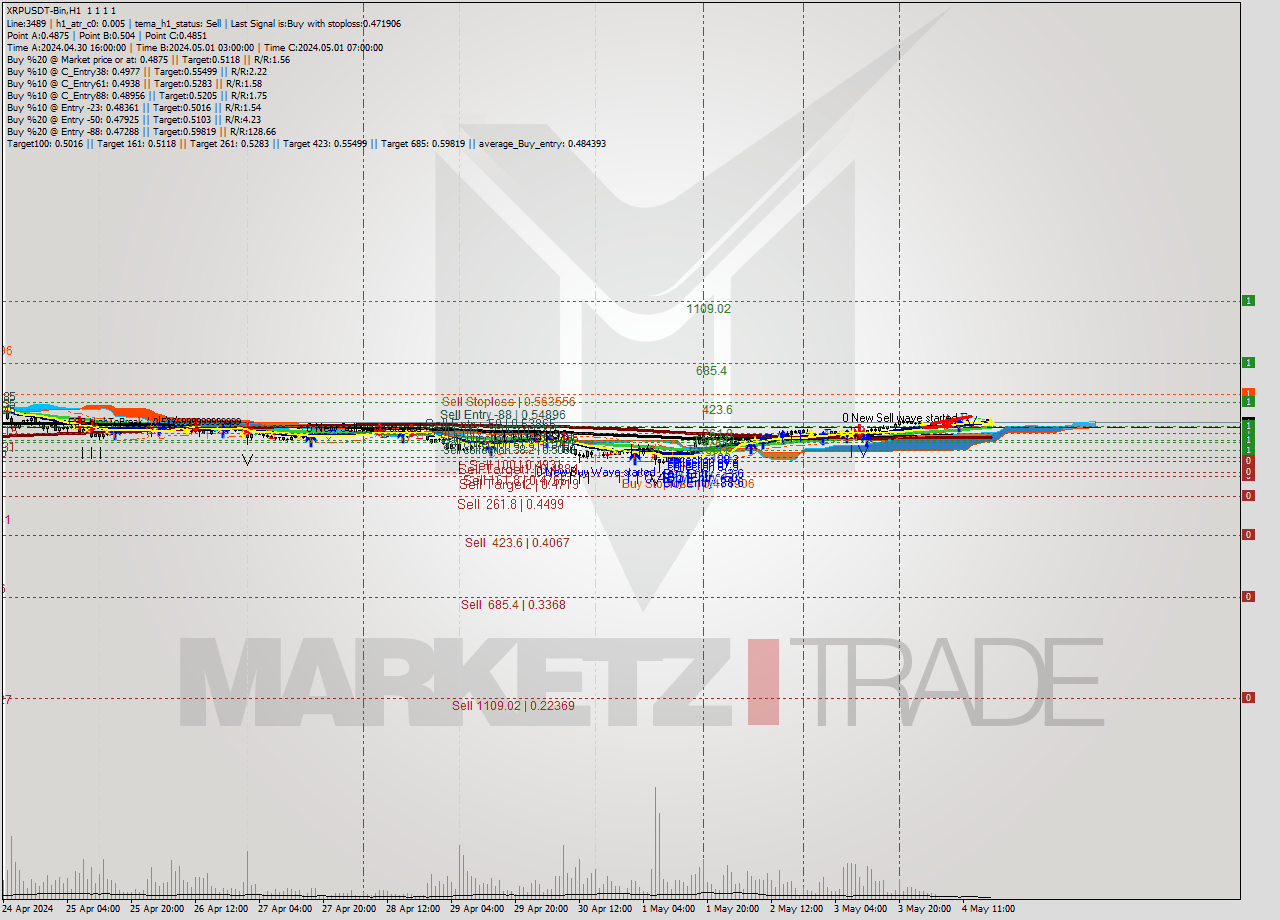Click the '3 May 20:00' time axis label

click(924, 909)
